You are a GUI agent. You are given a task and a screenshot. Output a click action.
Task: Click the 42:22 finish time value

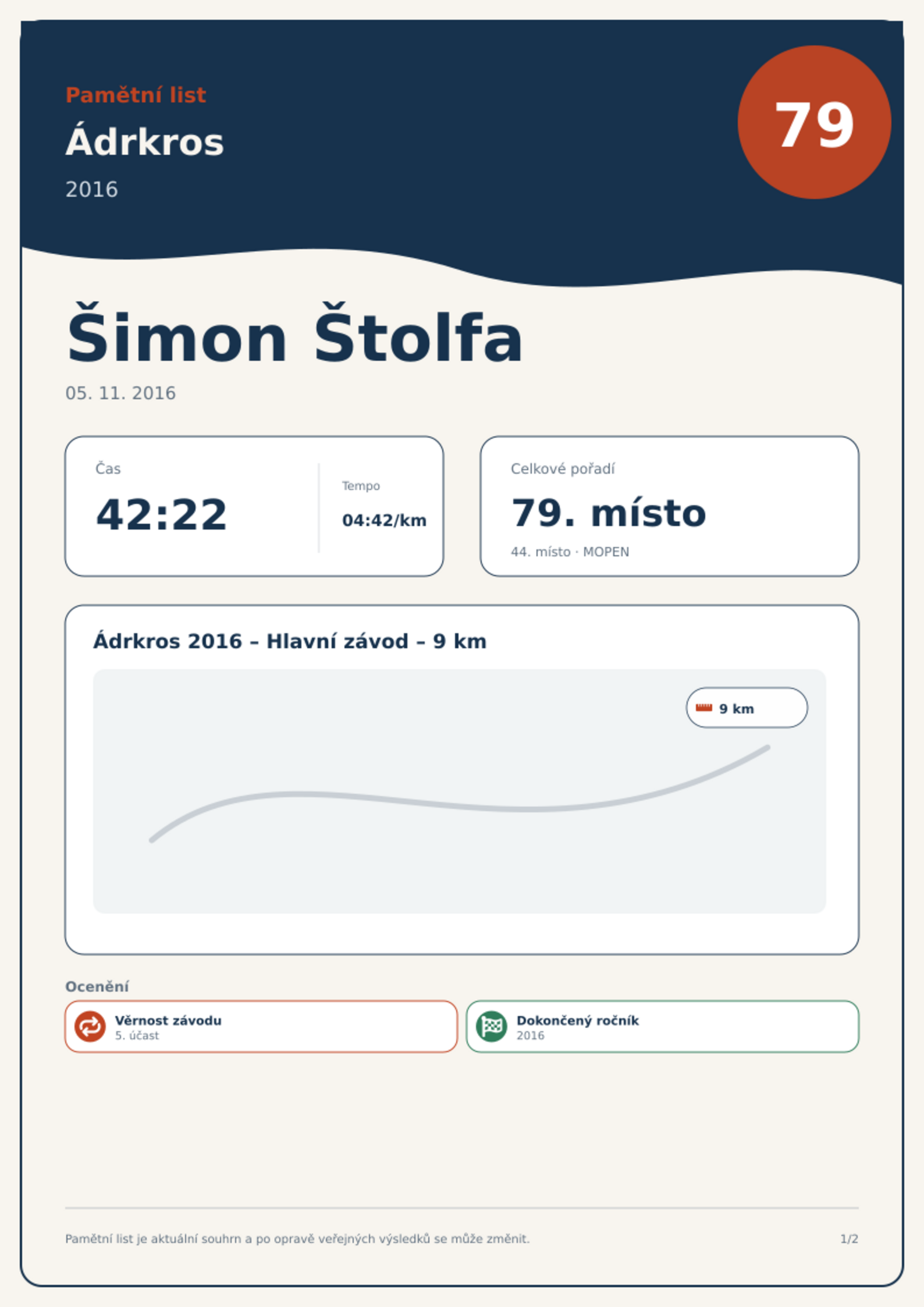click(161, 514)
